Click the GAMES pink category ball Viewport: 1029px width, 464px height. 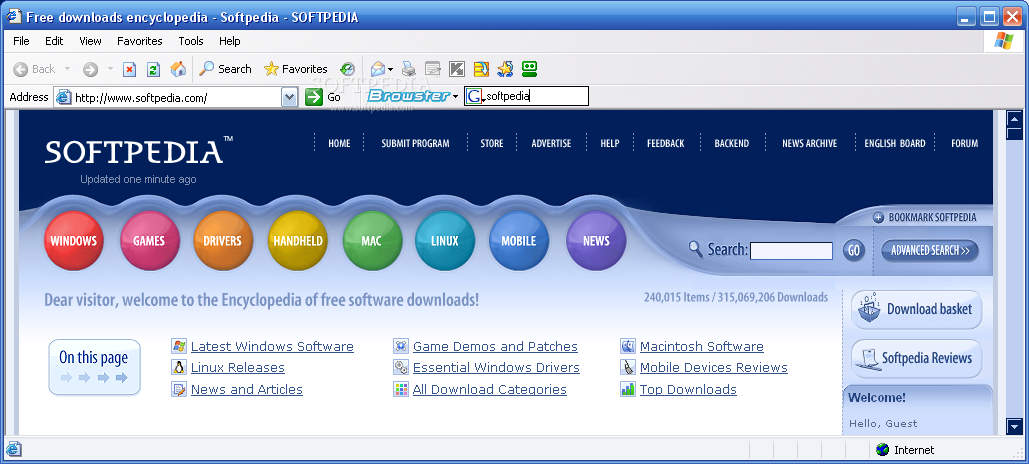pyautogui.click(x=149, y=241)
